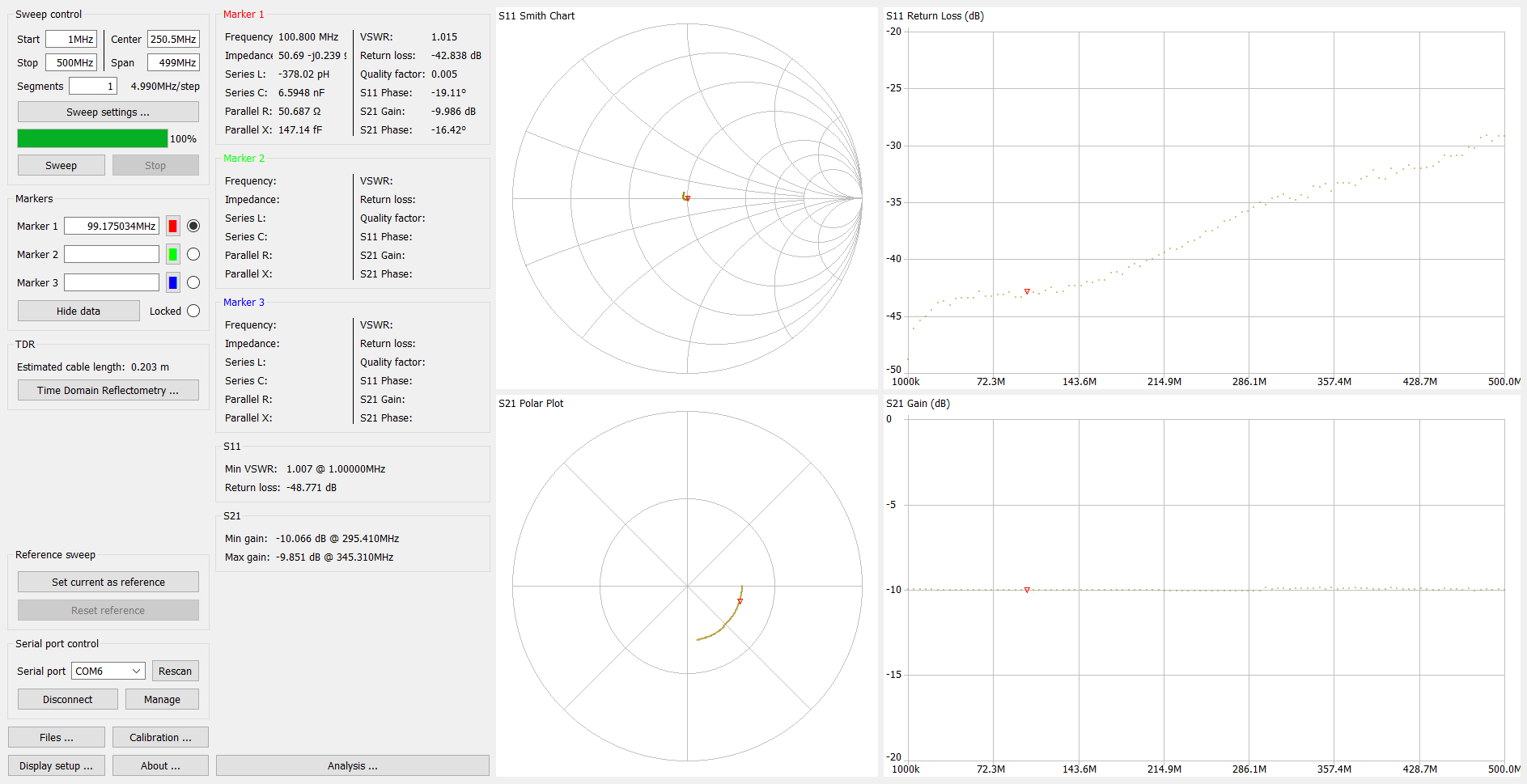Click the Min VSWR value in S11 section
Viewport: 1527px width, 784px height.
click(336, 468)
